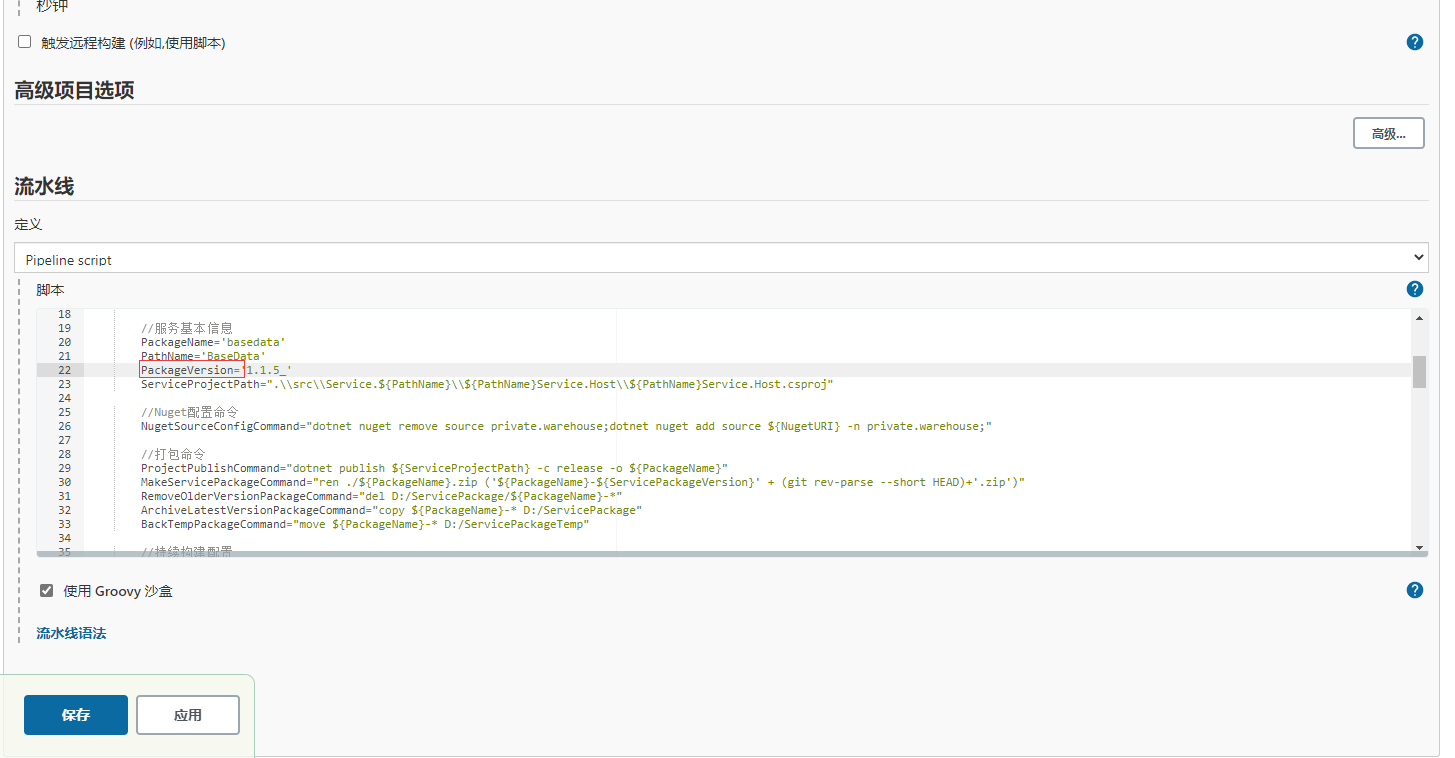The width and height of the screenshot is (1455, 758).
Task: Click the 高级... button
Action: [1388, 132]
